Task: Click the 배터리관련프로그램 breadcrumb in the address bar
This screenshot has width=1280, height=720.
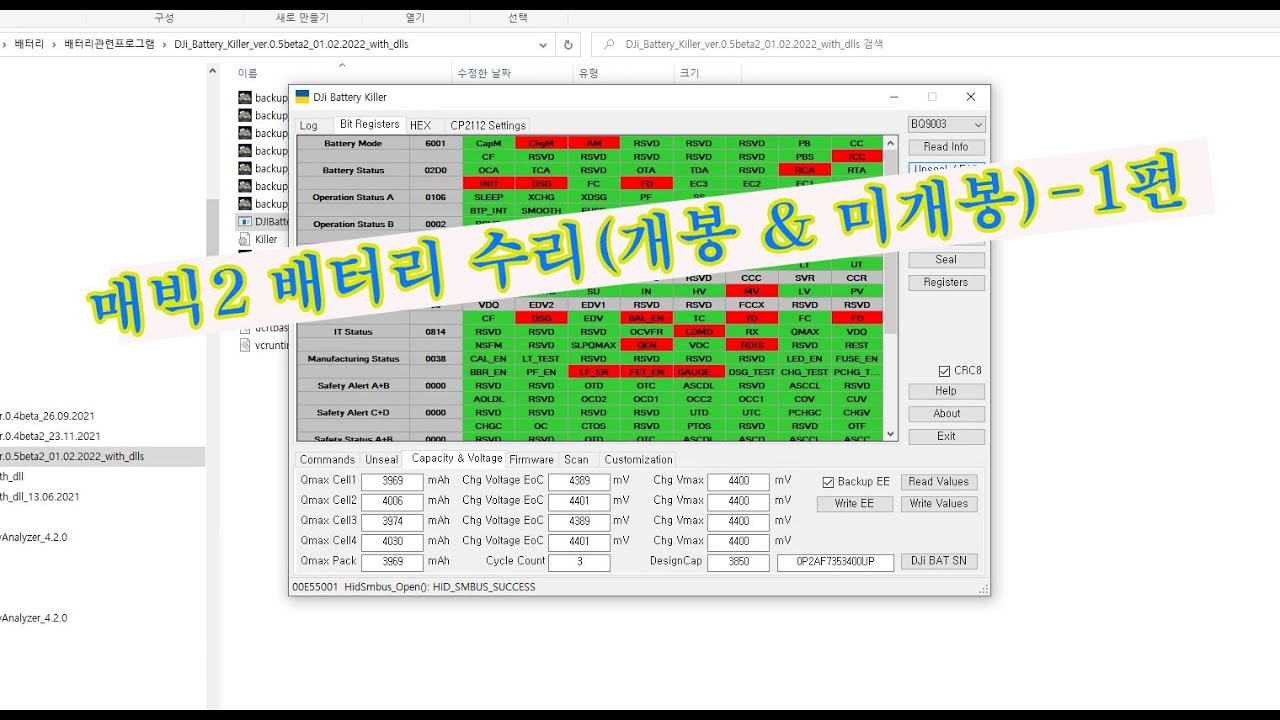Action: 109,44
